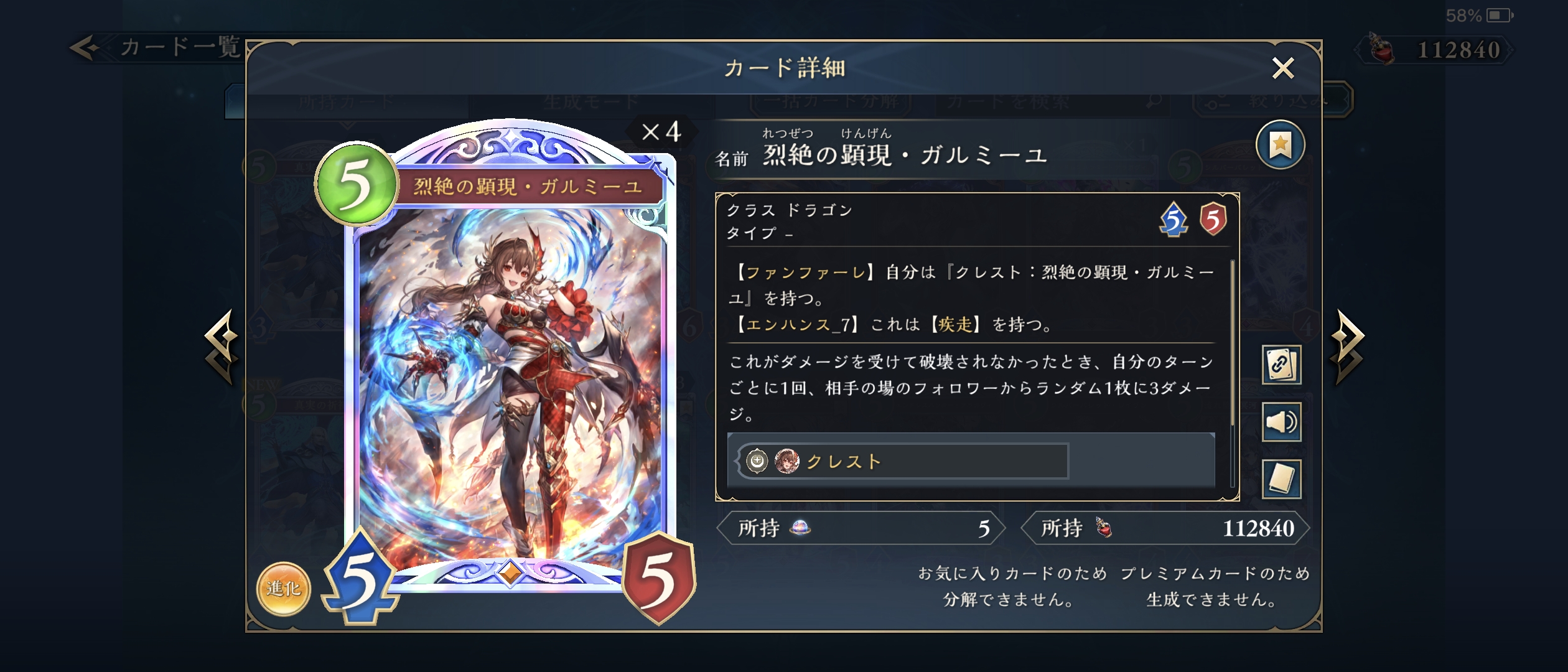This screenshot has width=1568, height=672.
Task: Tap the エンハンス_7 keyword link
Action: 798,324
